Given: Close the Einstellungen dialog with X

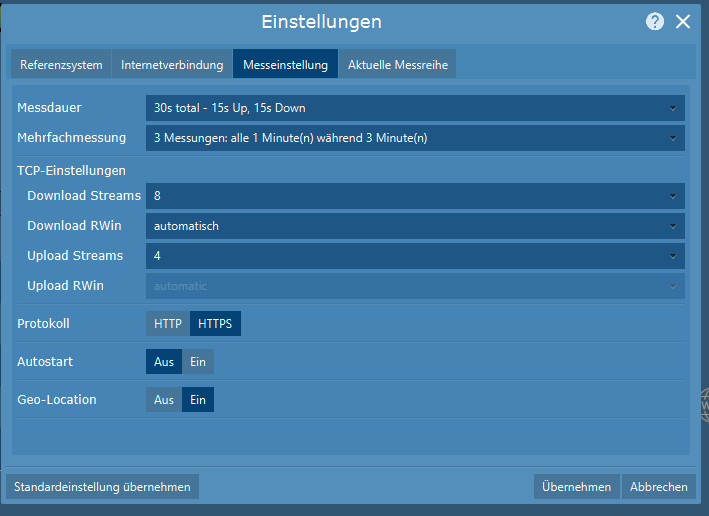Looking at the screenshot, I should (x=683, y=22).
